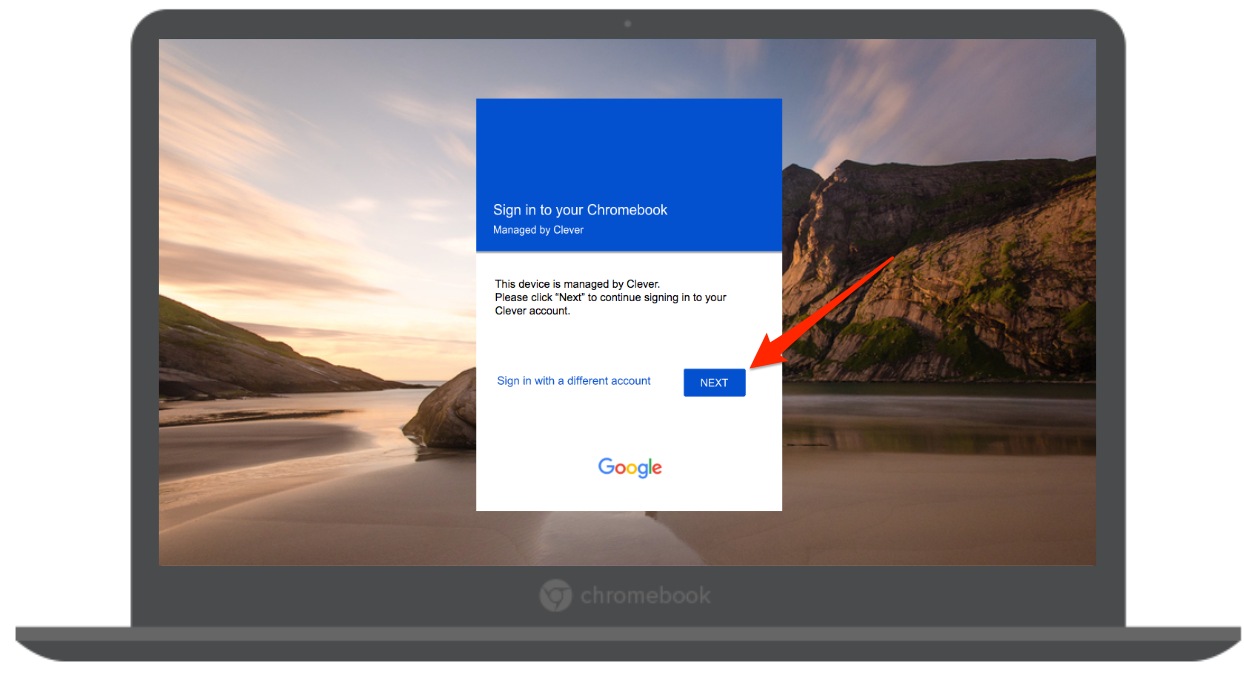This screenshot has width=1244, height=680.
Task: Click the Google logo below the dialog text
Action: 629,467
